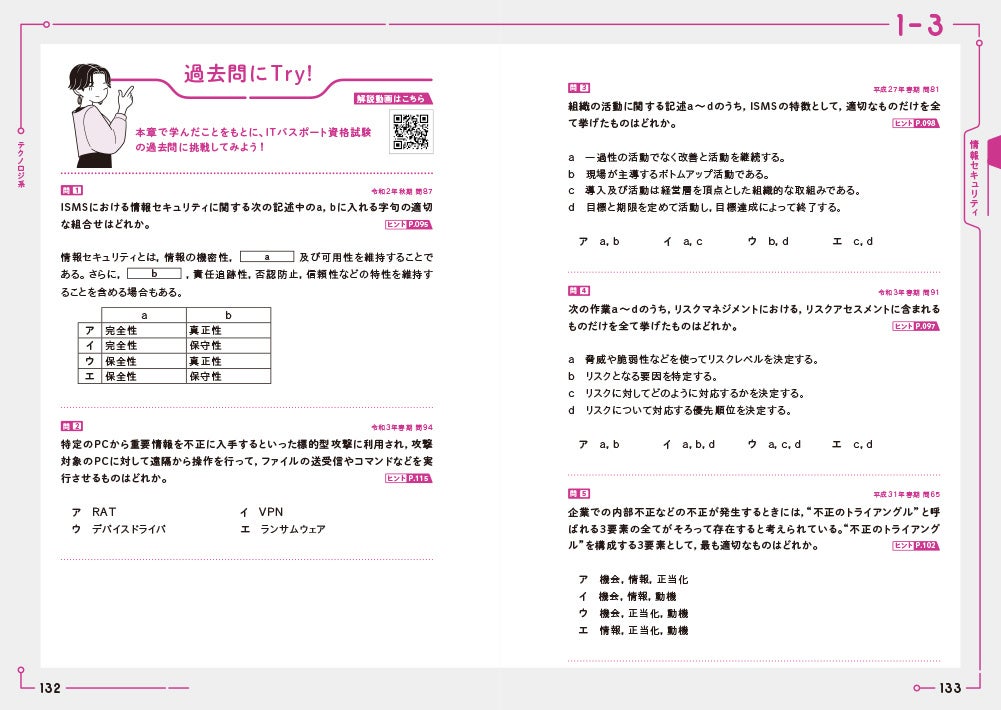Click the QR code for the explanation video
This screenshot has width=1001, height=710.
tap(411, 131)
